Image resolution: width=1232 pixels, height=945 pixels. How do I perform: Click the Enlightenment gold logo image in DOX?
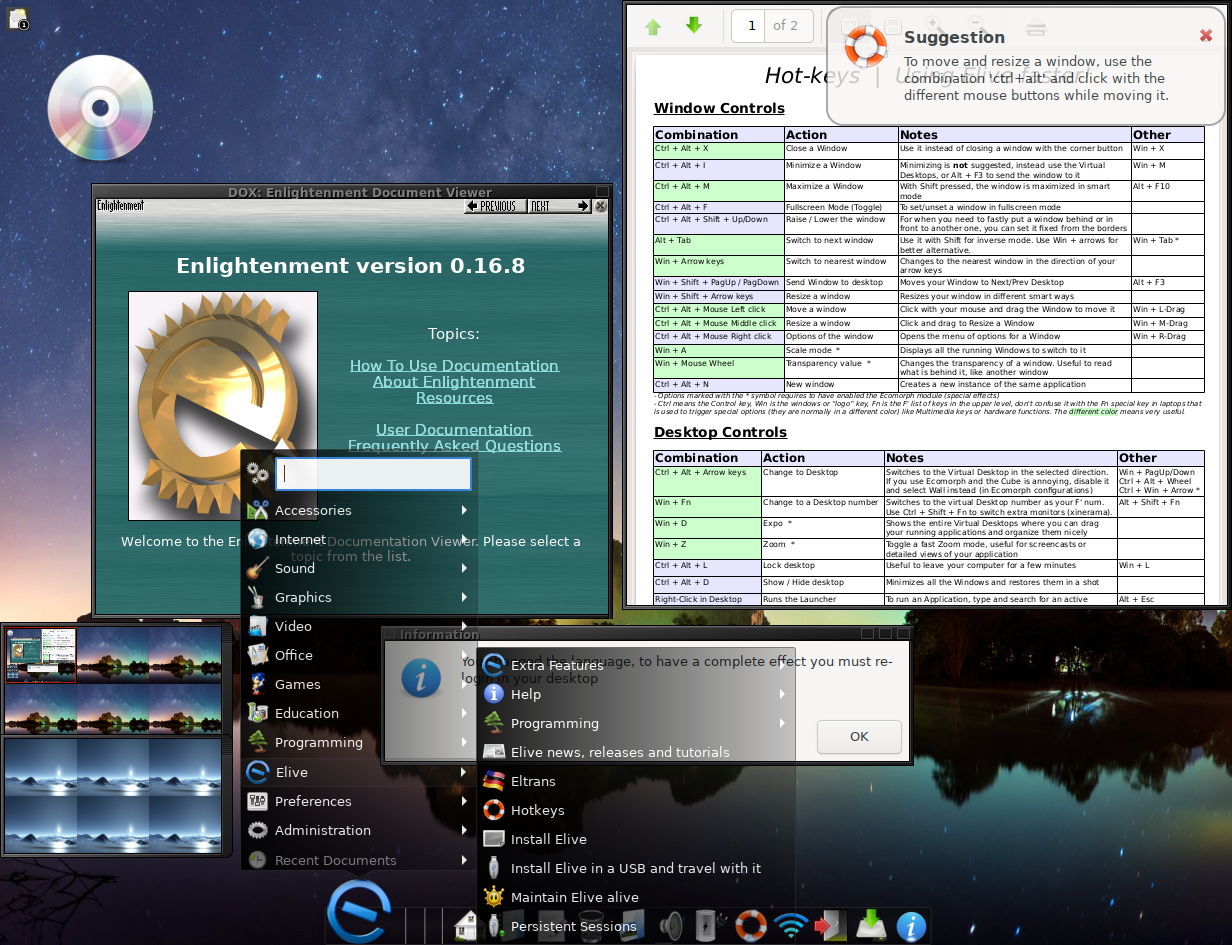pyautogui.click(x=223, y=406)
